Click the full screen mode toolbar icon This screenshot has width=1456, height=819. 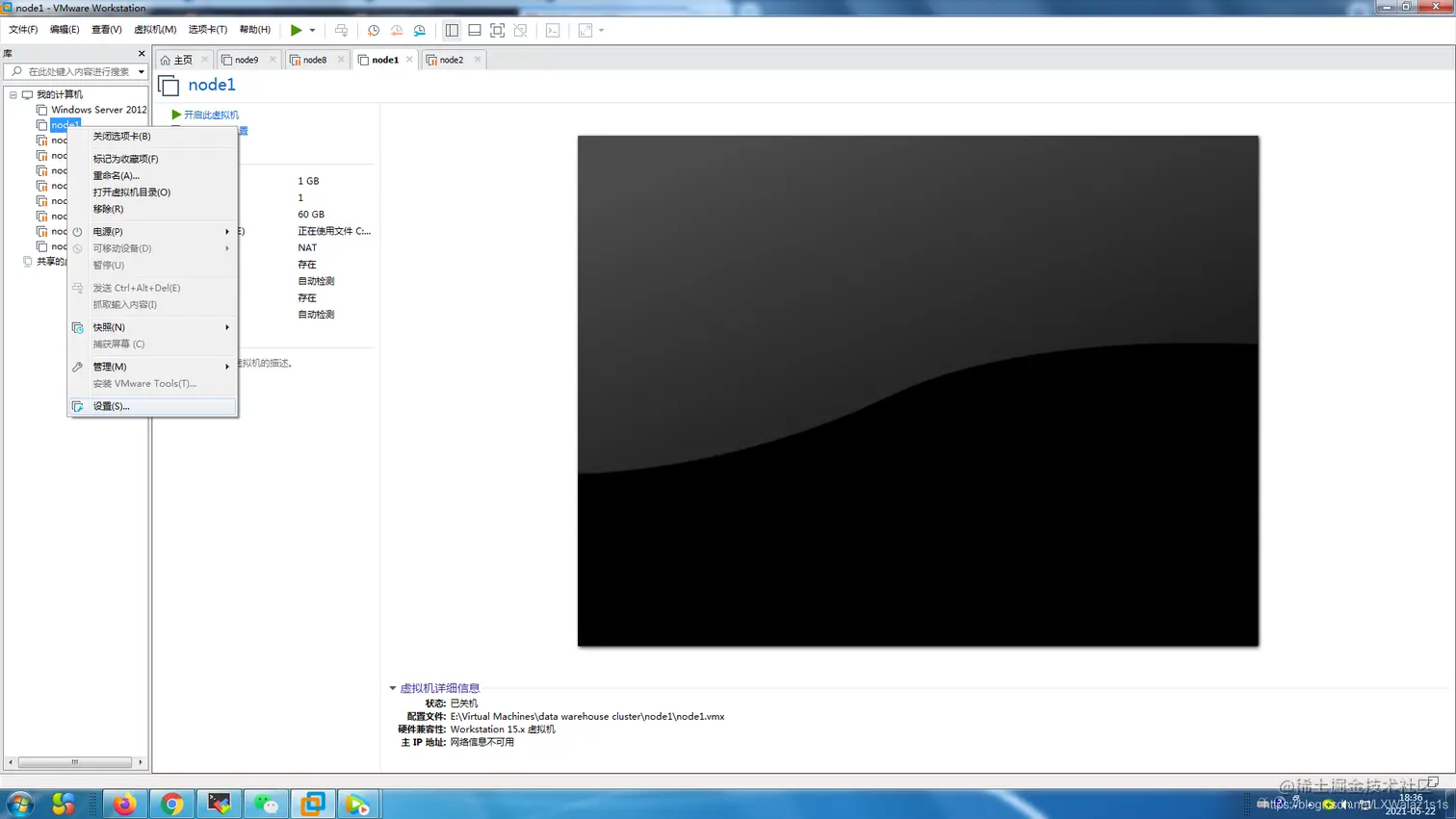(497, 31)
